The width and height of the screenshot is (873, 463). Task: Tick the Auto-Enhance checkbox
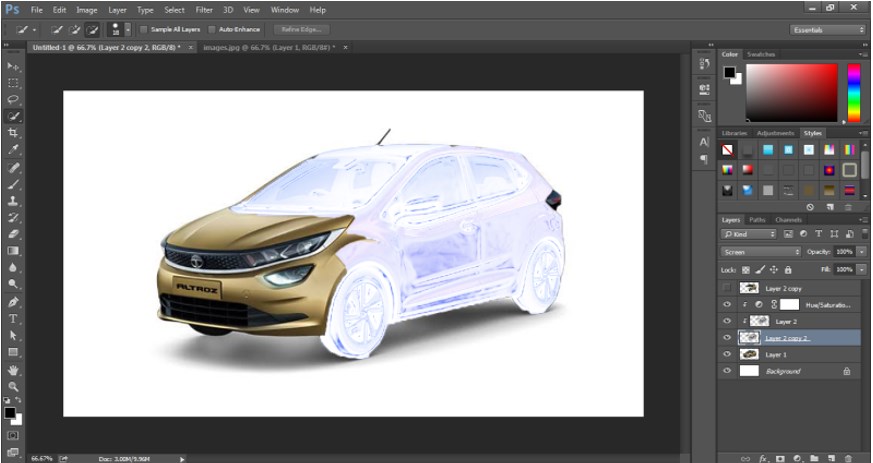coord(212,29)
